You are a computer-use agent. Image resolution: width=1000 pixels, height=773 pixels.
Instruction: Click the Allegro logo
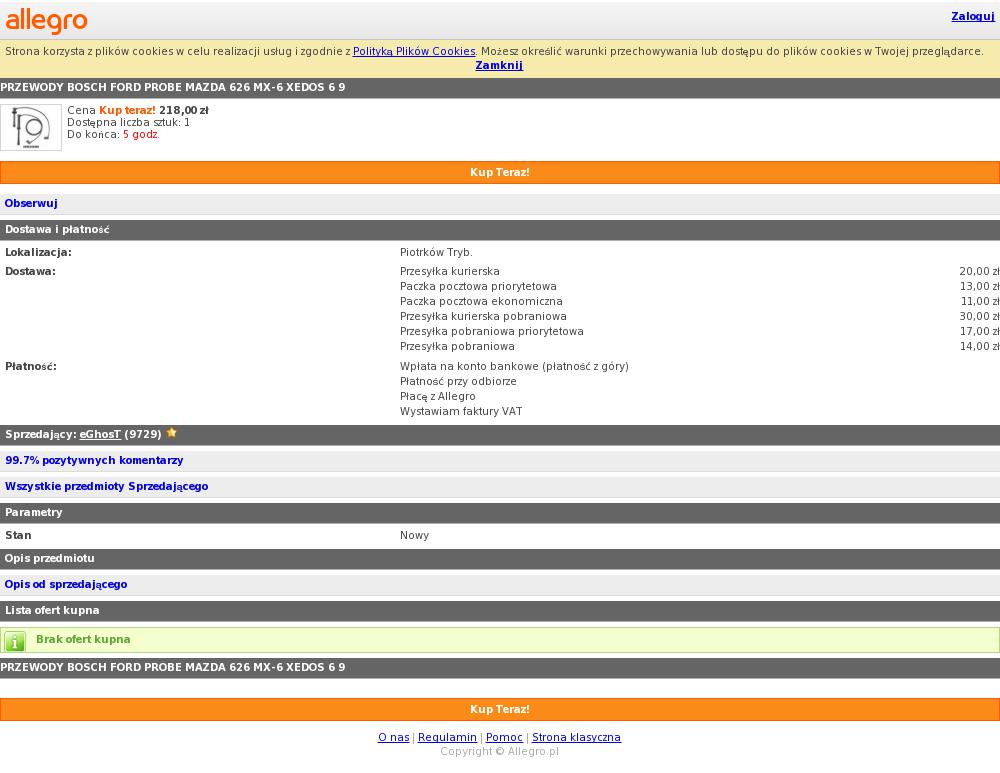click(46, 20)
